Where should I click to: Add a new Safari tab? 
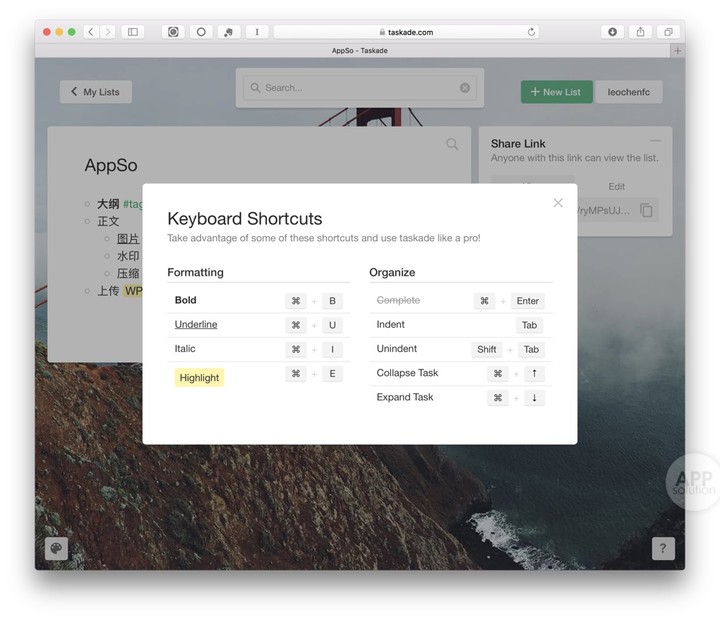tap(677, 51)
